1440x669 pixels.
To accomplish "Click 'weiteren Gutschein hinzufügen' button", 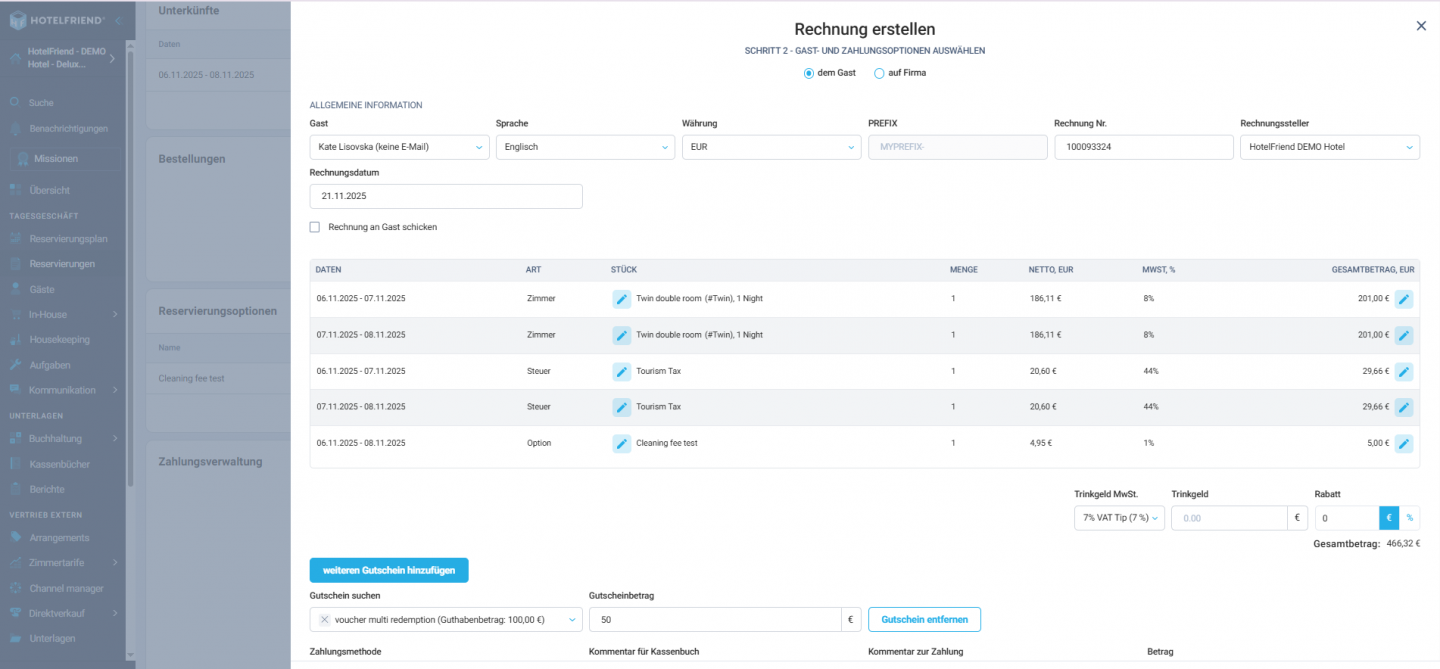I will (x=389, y=570).
